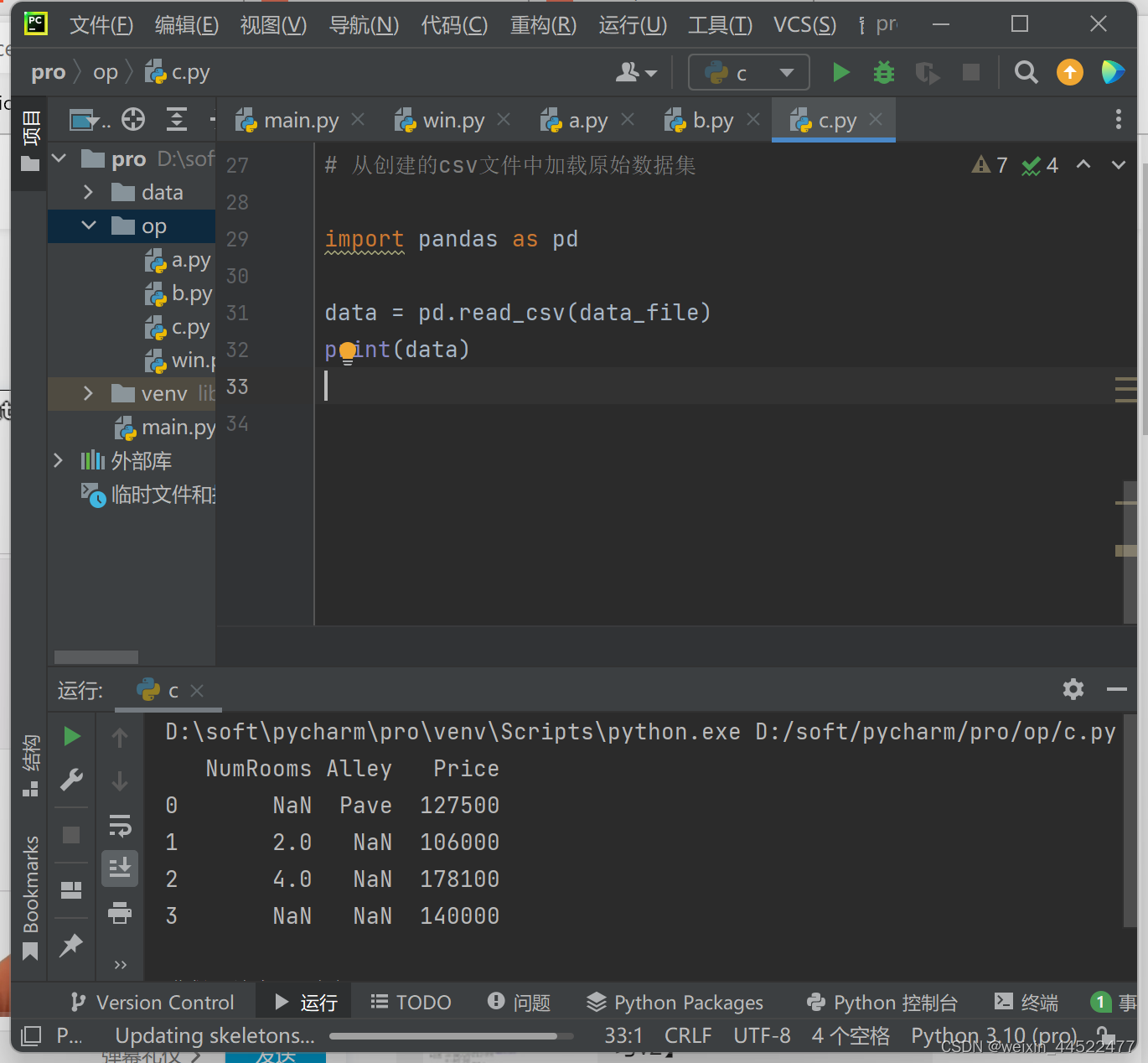Click the orange update arrow icon

tap(1070, 73)
